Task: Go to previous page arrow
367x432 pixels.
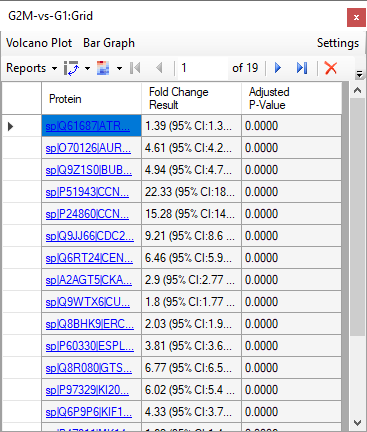Action: (x=159, y=68)
